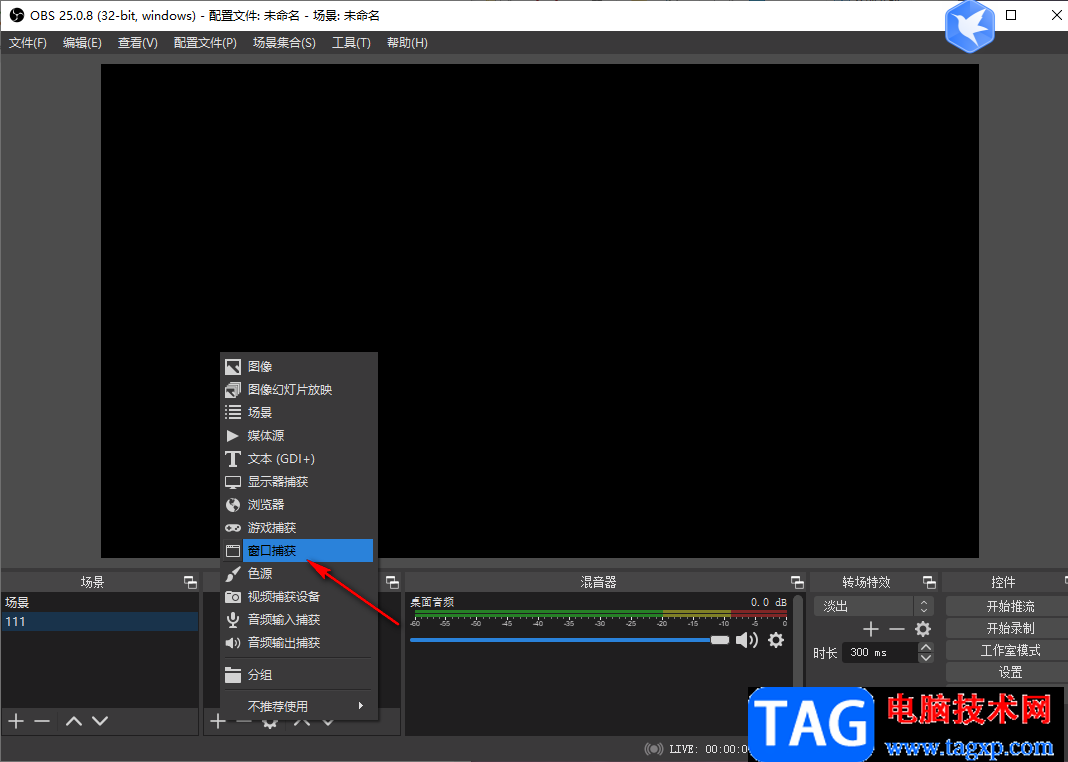Click the 桌面音频 channel label

pyautogui.click(x=432, y=602)
